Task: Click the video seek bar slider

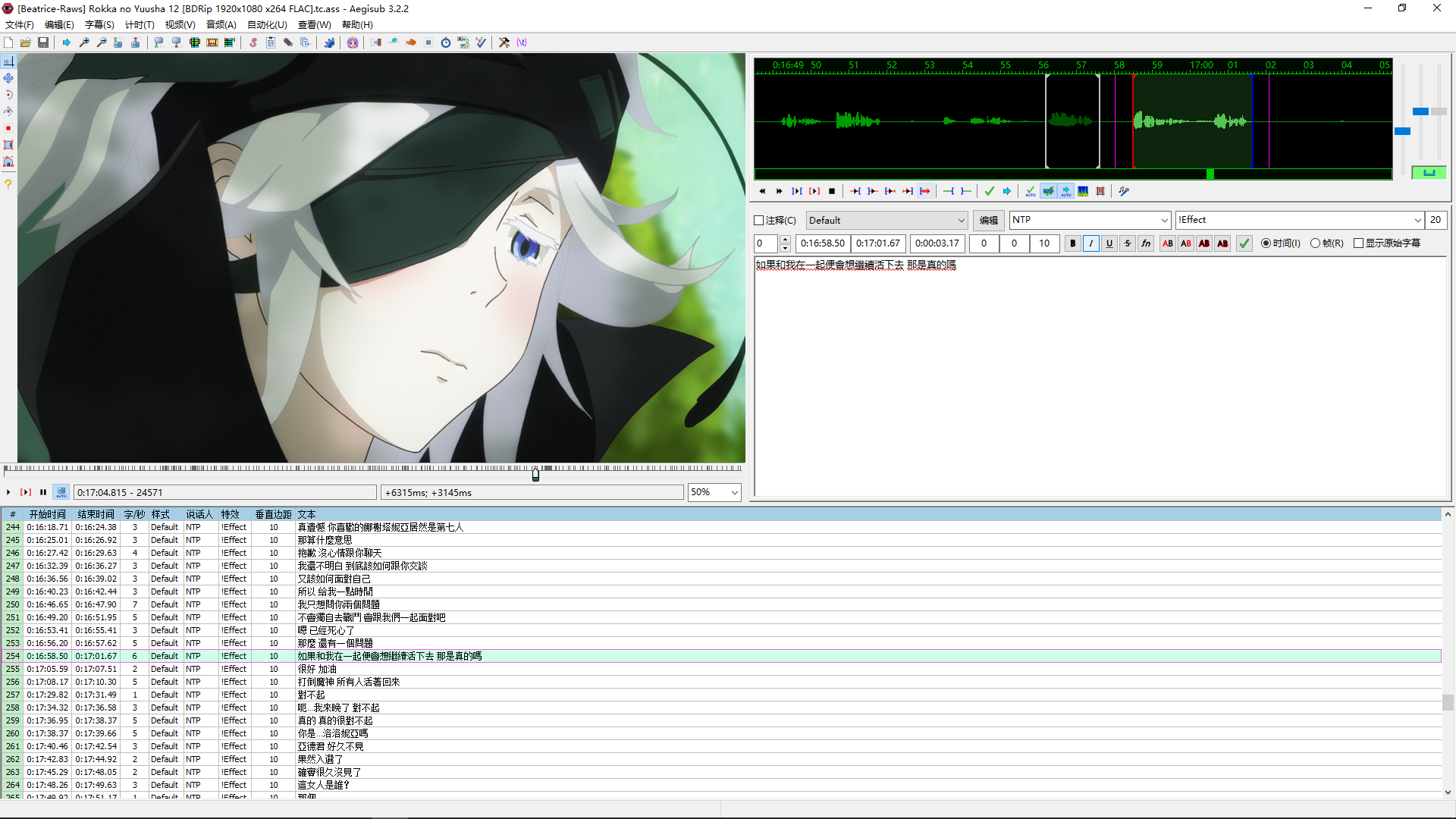Action: point(535,474)
